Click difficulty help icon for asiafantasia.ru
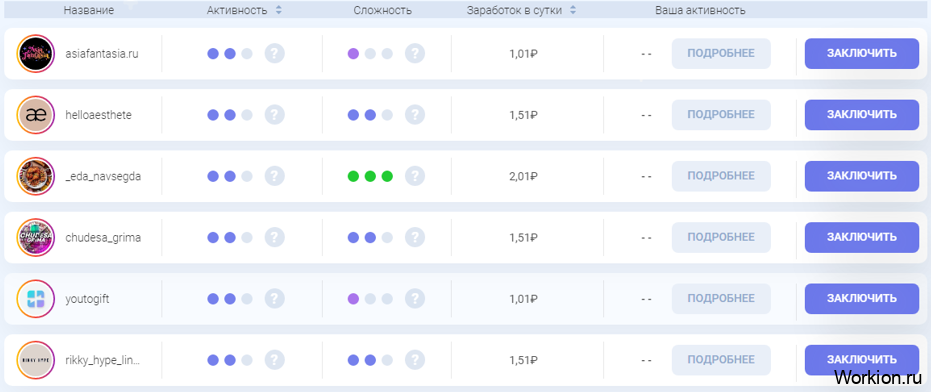This screenshot has width=931, height=392. pos(415,53)
